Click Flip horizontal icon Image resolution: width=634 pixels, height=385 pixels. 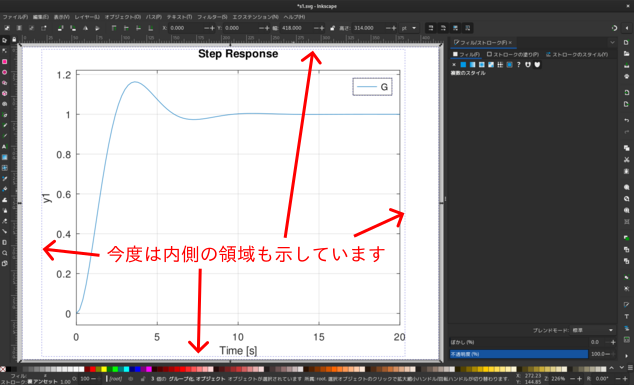pyautogui.click(x=85, y=28)
